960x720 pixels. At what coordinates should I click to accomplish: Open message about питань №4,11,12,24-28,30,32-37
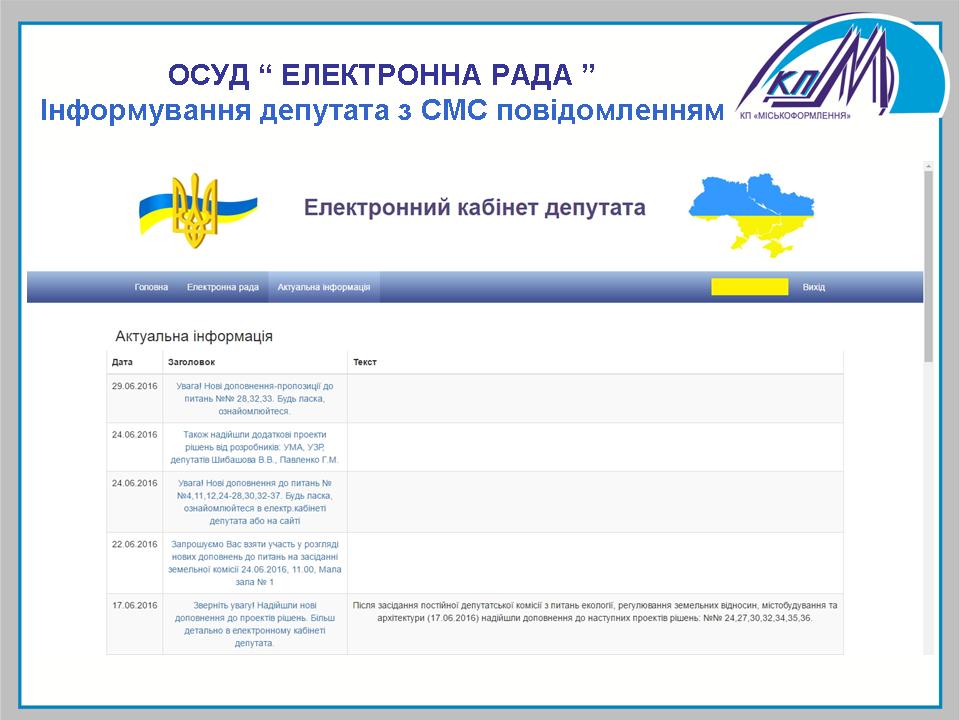tap(254, 502)
